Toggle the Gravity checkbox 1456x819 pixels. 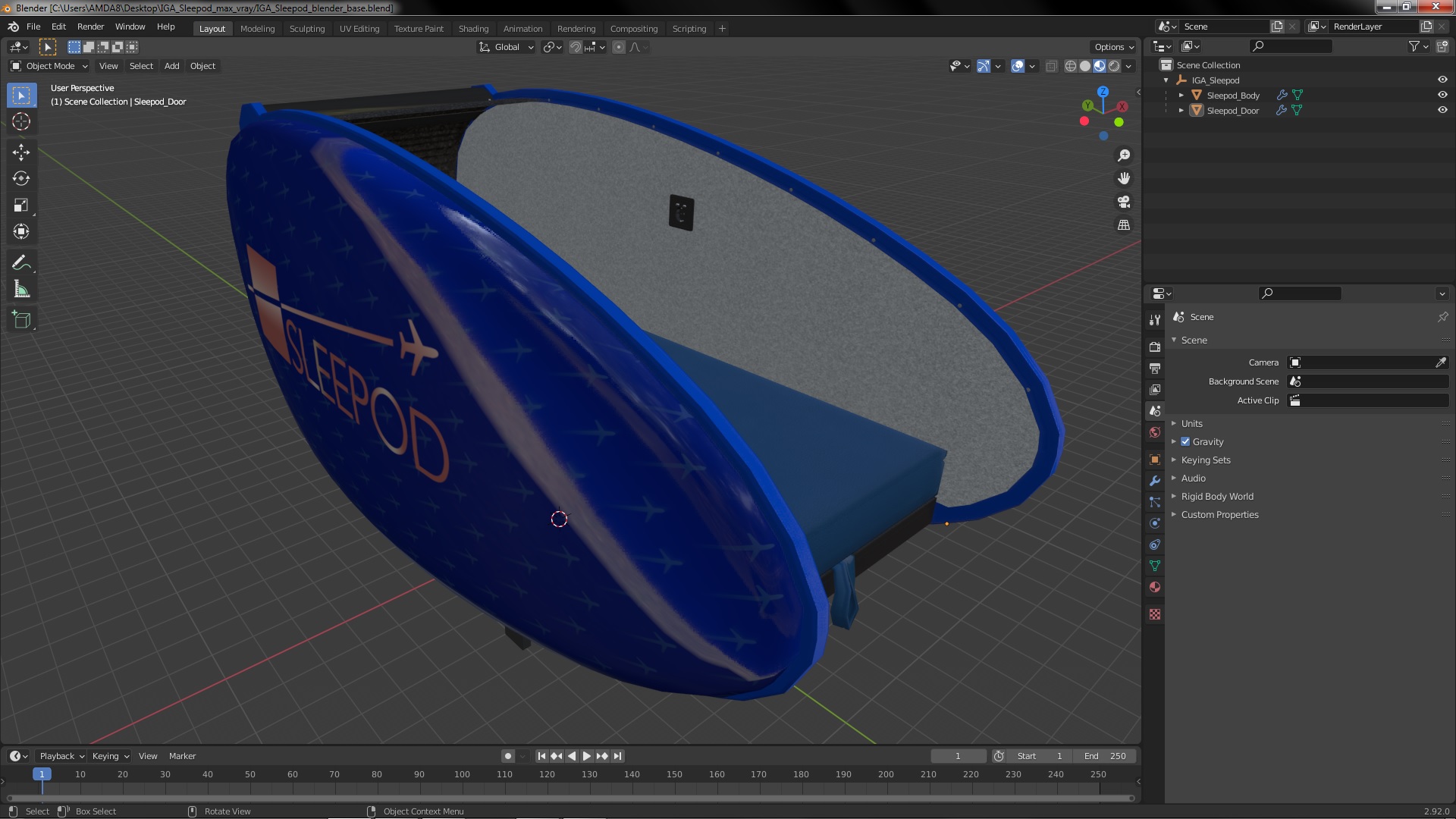(x=1185, y=441)
